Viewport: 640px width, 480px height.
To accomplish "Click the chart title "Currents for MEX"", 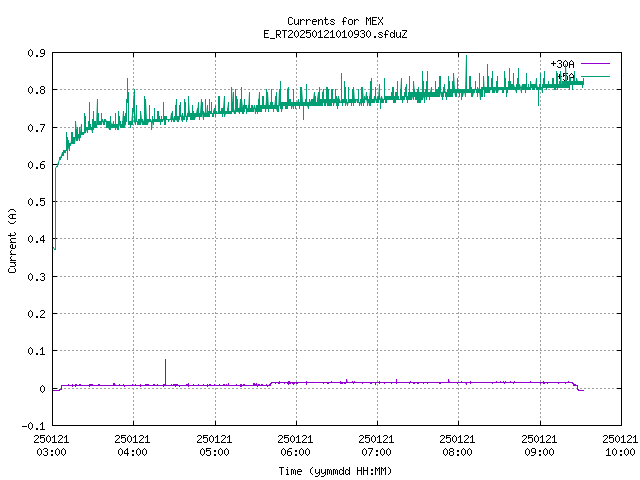I will 335,21.
